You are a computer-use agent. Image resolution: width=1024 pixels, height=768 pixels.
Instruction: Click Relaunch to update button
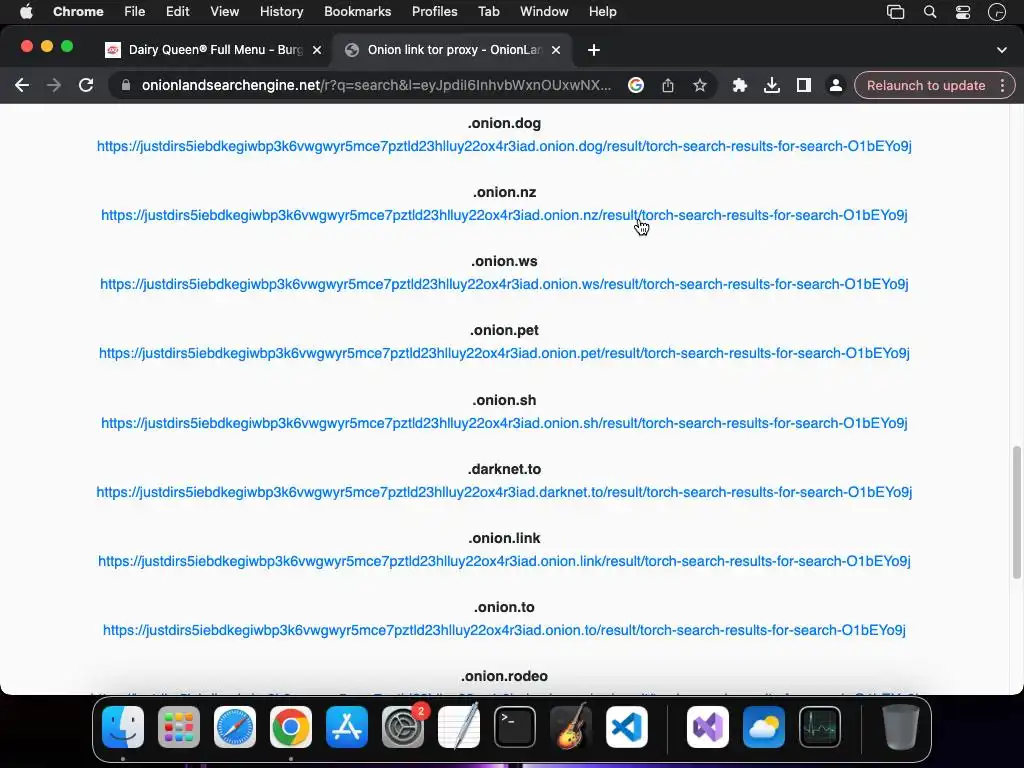click(x=926, y=86)
